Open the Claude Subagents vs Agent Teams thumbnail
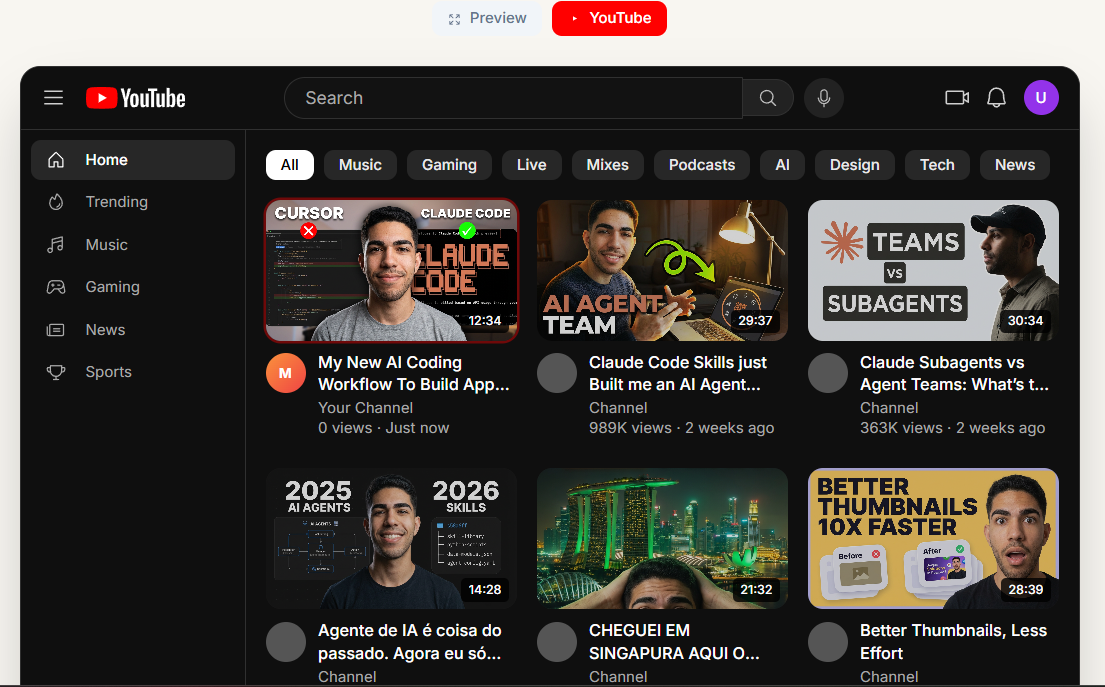1105x687 pixels. [932, 270]
